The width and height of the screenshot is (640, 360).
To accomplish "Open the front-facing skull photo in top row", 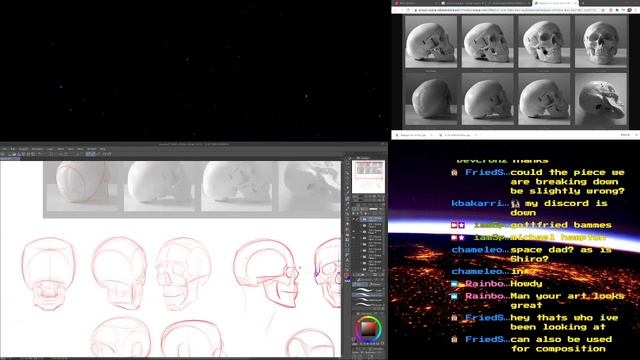I will [x=601, y=42].
